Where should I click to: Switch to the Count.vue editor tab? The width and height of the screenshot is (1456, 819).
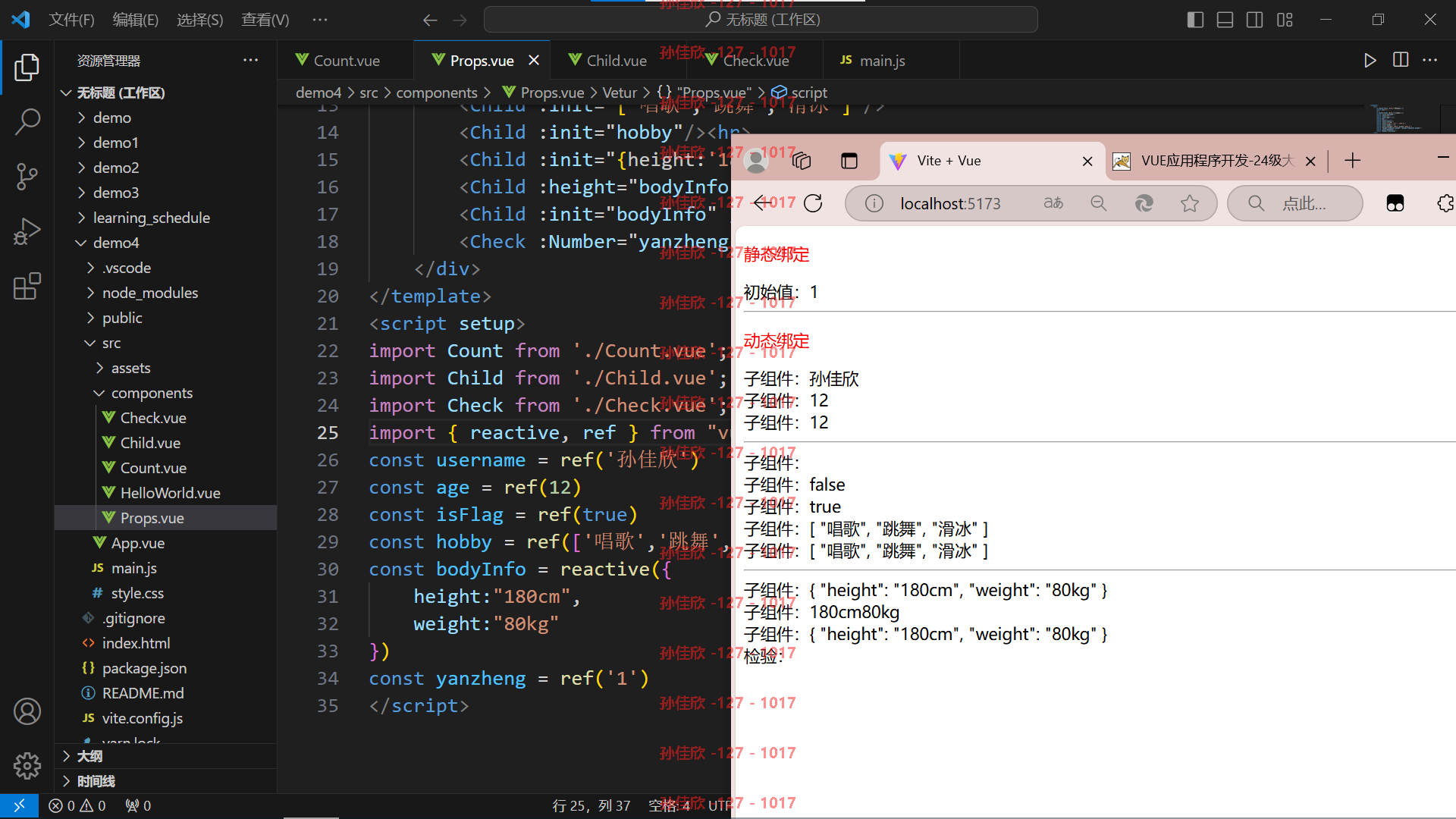[346, 61]
